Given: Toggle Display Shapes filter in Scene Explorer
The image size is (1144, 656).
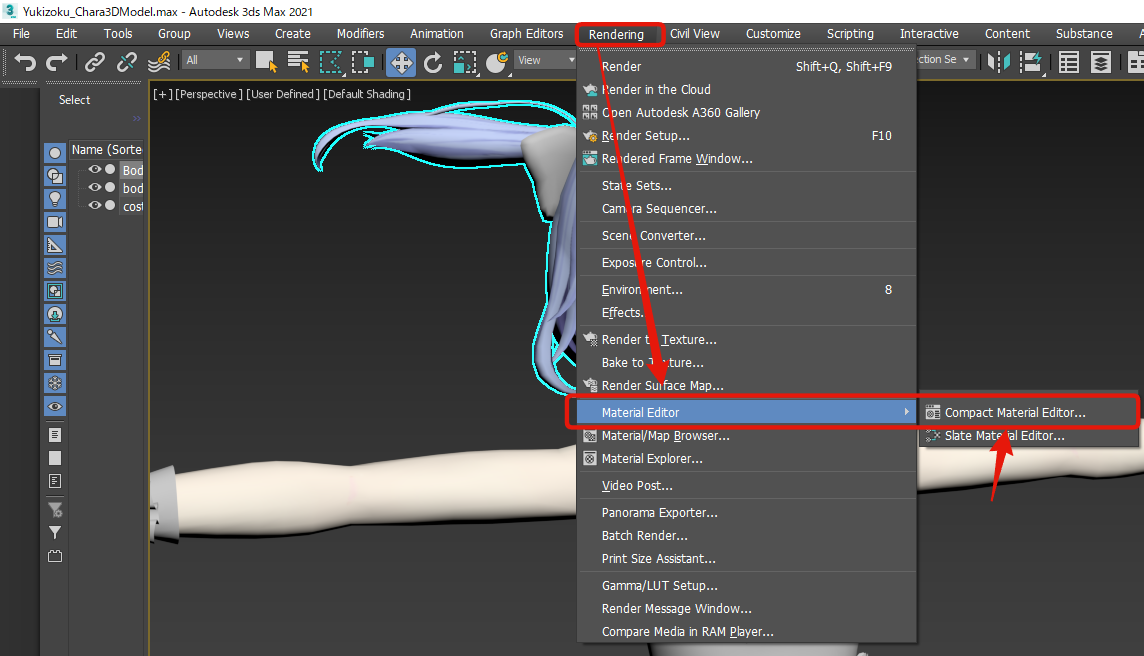Looking at the screenshot, I should tap(55, 176).
